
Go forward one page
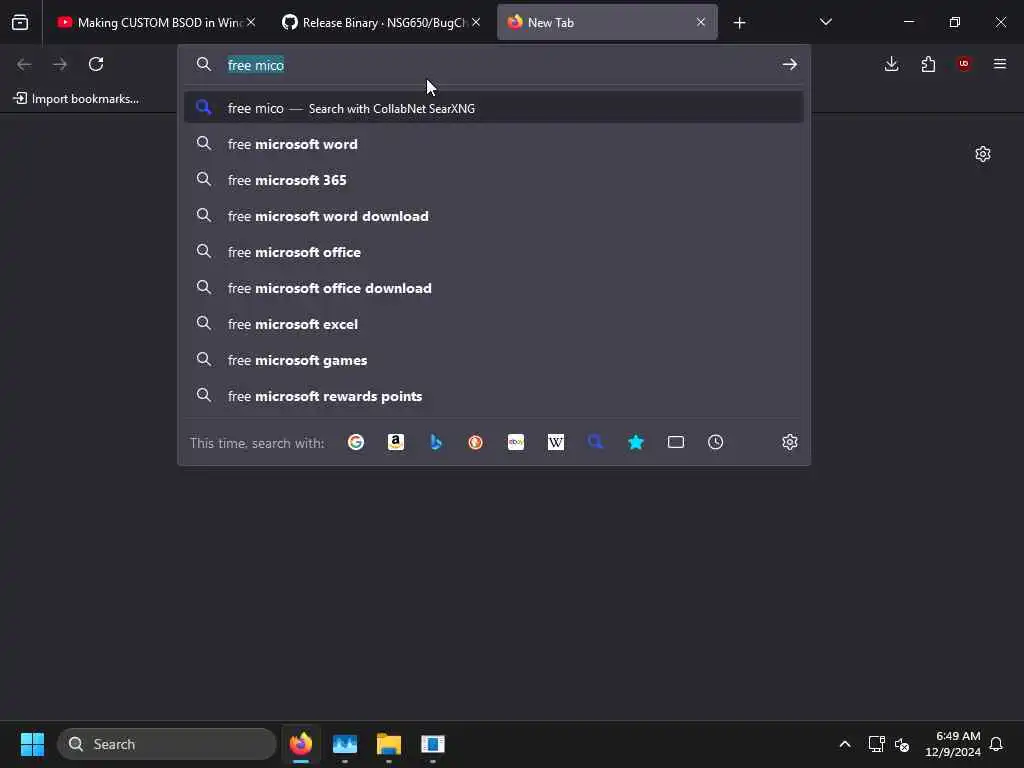pyautogui.click(x=60, y=64)
